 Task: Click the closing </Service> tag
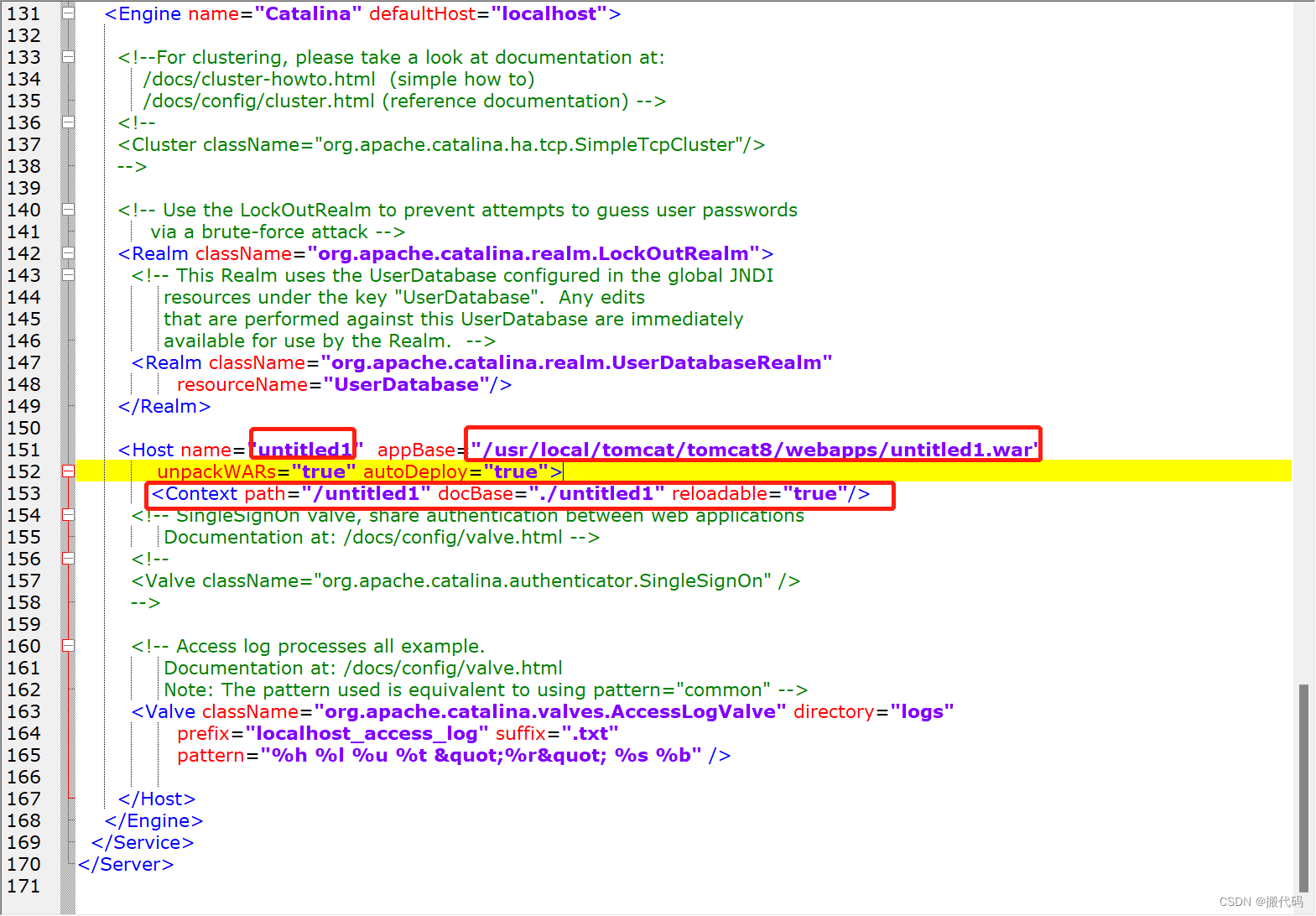pos(143,842)
